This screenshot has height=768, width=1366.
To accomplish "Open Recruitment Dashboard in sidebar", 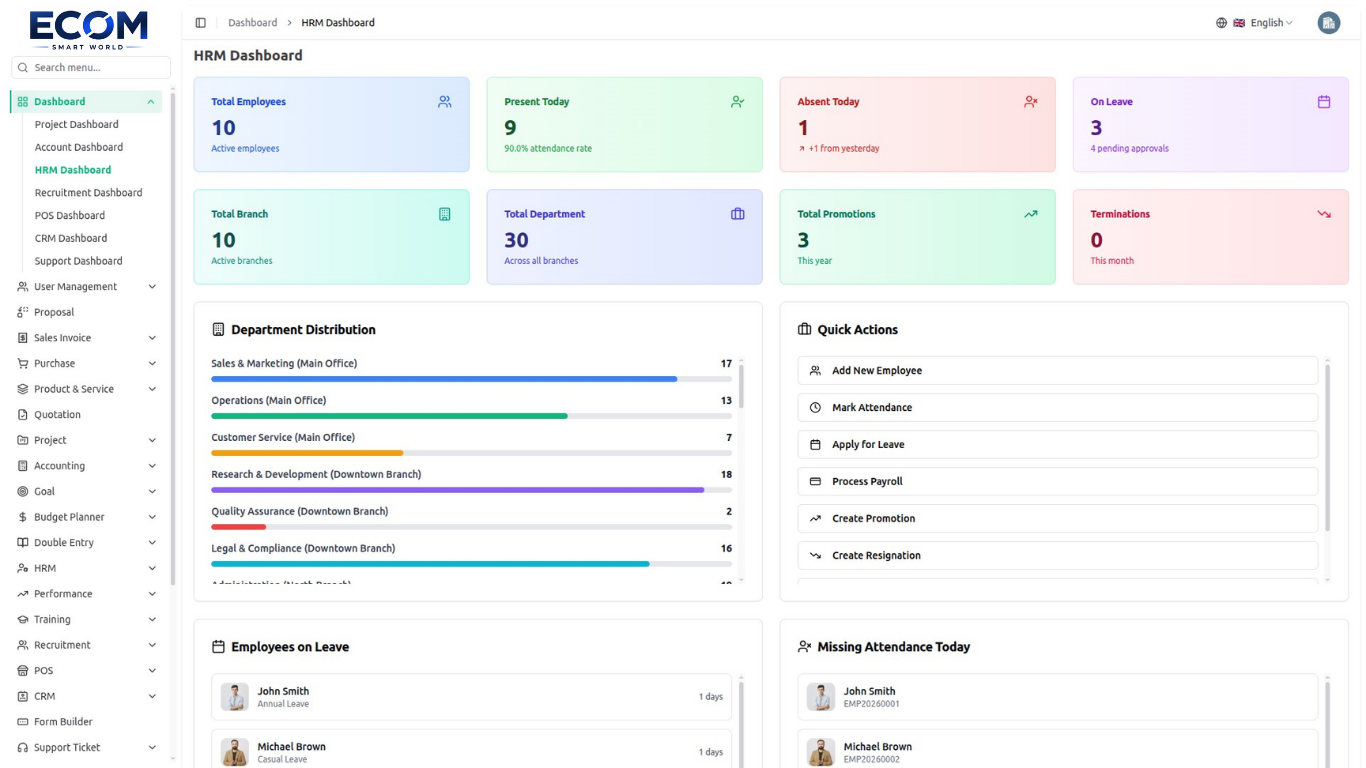I will [89, 193].
